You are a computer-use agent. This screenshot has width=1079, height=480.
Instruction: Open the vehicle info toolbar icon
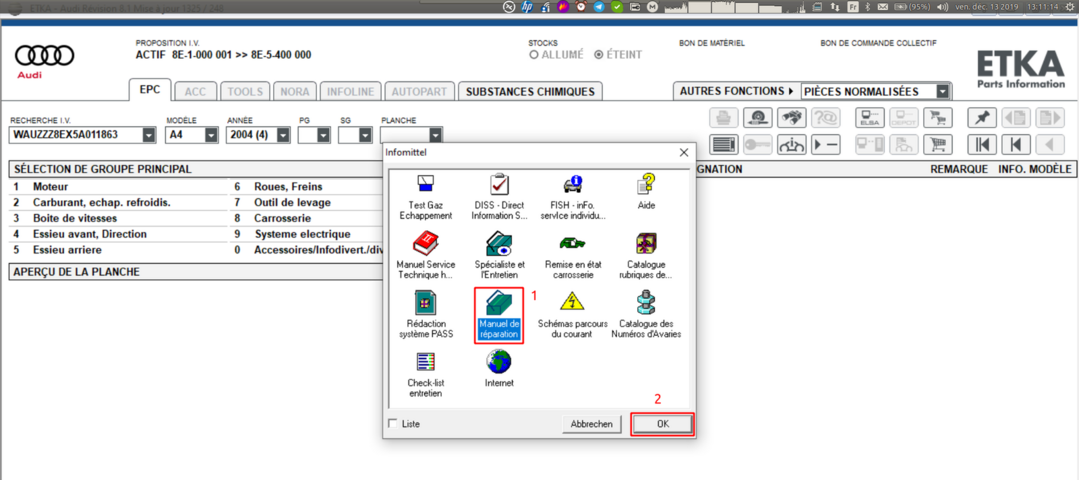coord(791,145)
